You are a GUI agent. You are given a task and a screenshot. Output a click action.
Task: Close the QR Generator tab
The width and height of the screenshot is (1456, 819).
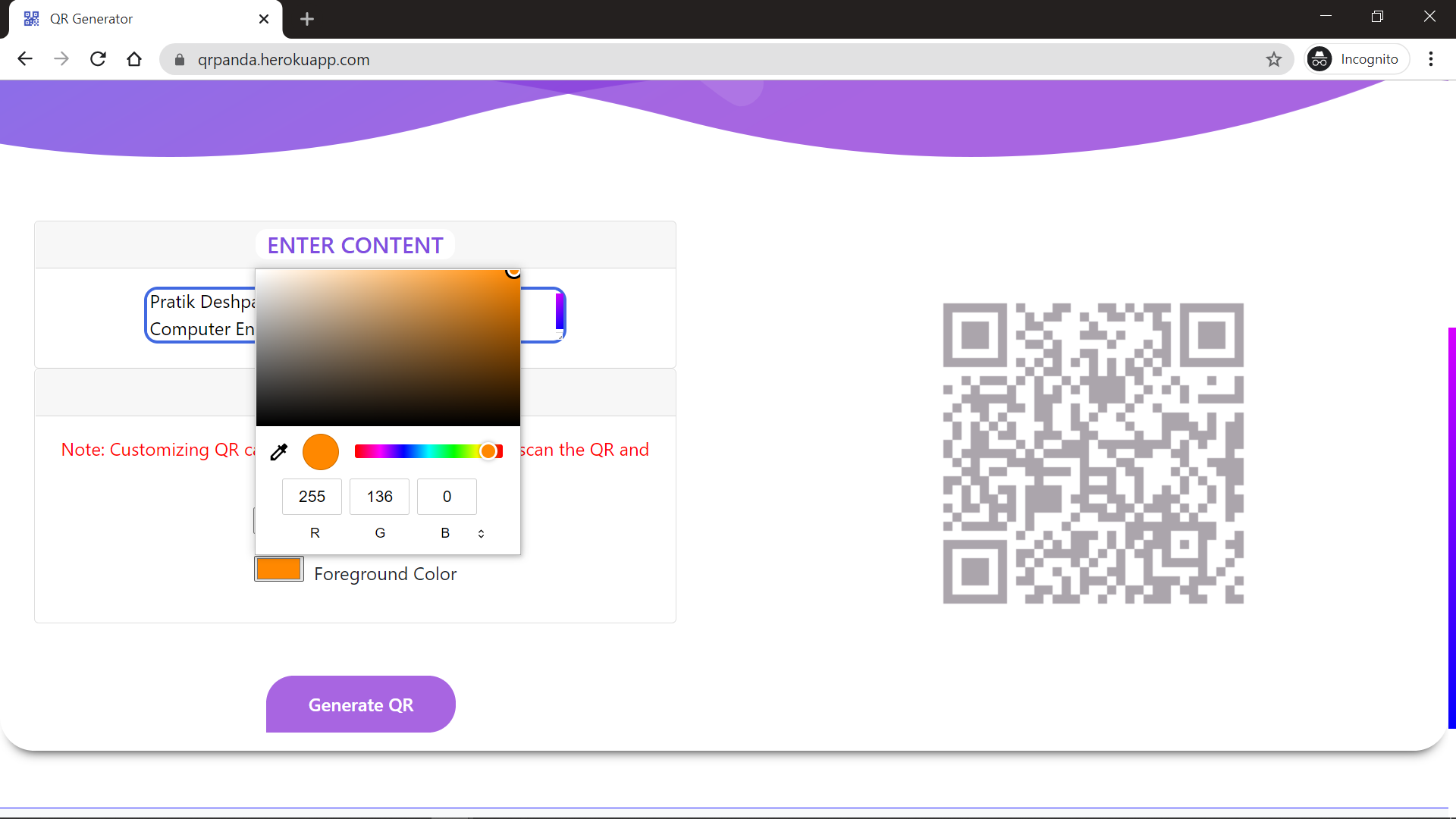tap(264, 19)
